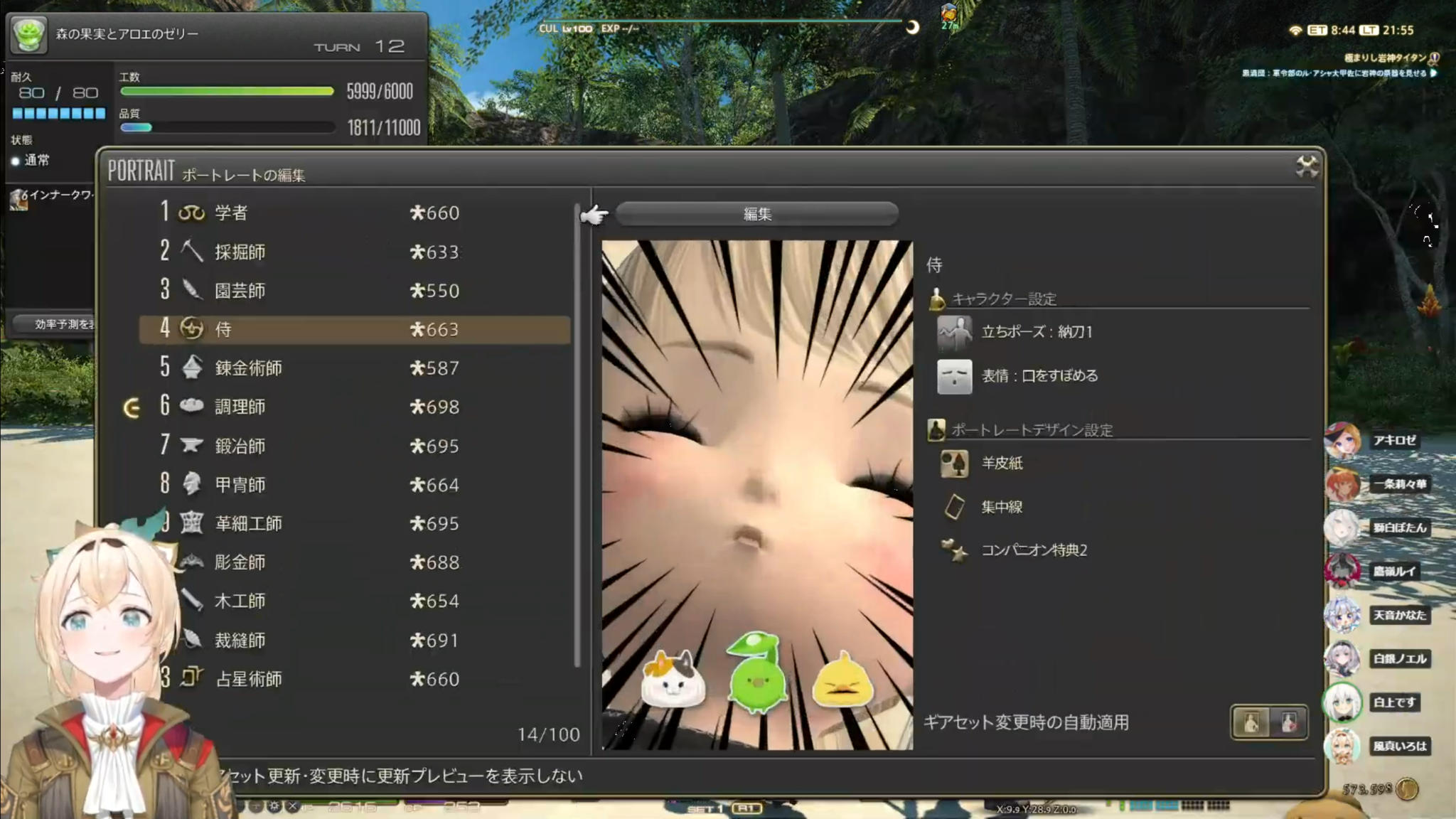Select the 鍛冶師 gear set row
The height and width of the screenshot is (819, 1456).
(355, 446)
